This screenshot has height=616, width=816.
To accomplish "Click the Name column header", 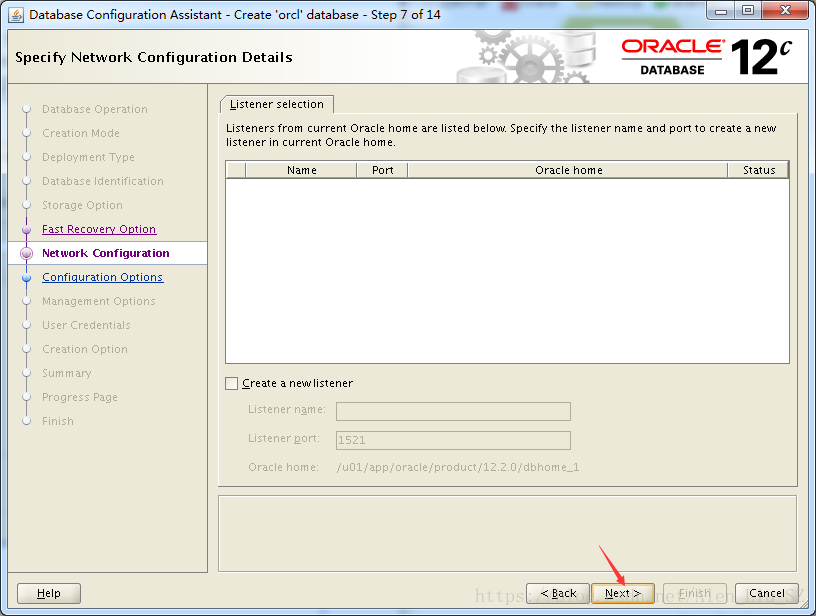I will pyautogui.click(x=301, y=170).
